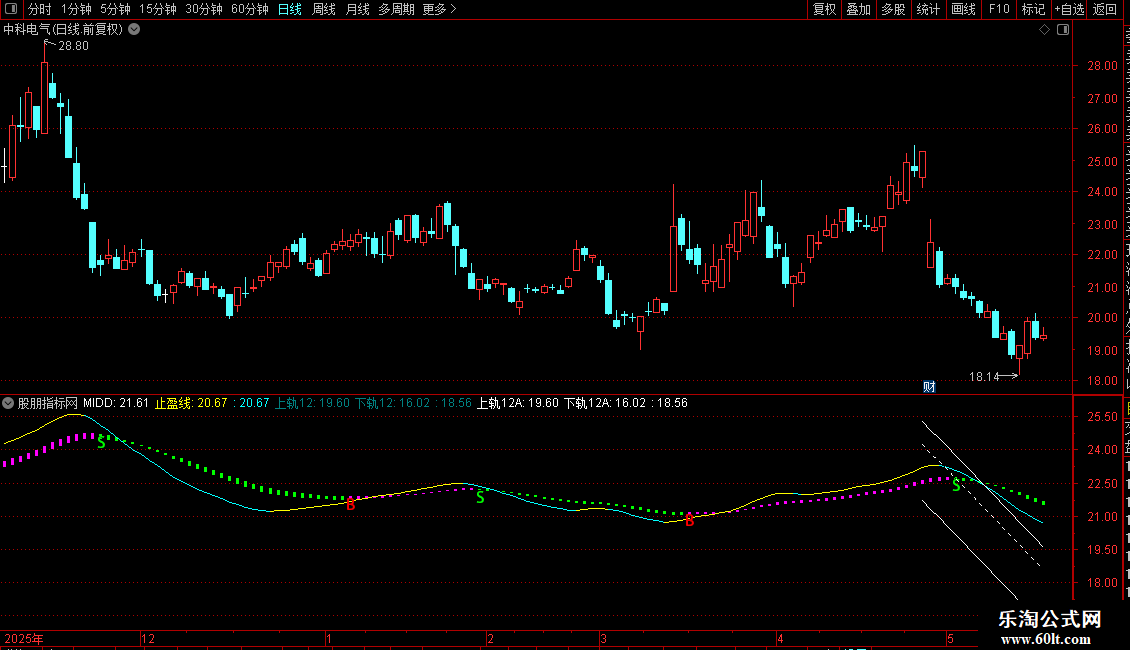
Task: Toggle the left sidebar panel icon
Action: [11, 9]
